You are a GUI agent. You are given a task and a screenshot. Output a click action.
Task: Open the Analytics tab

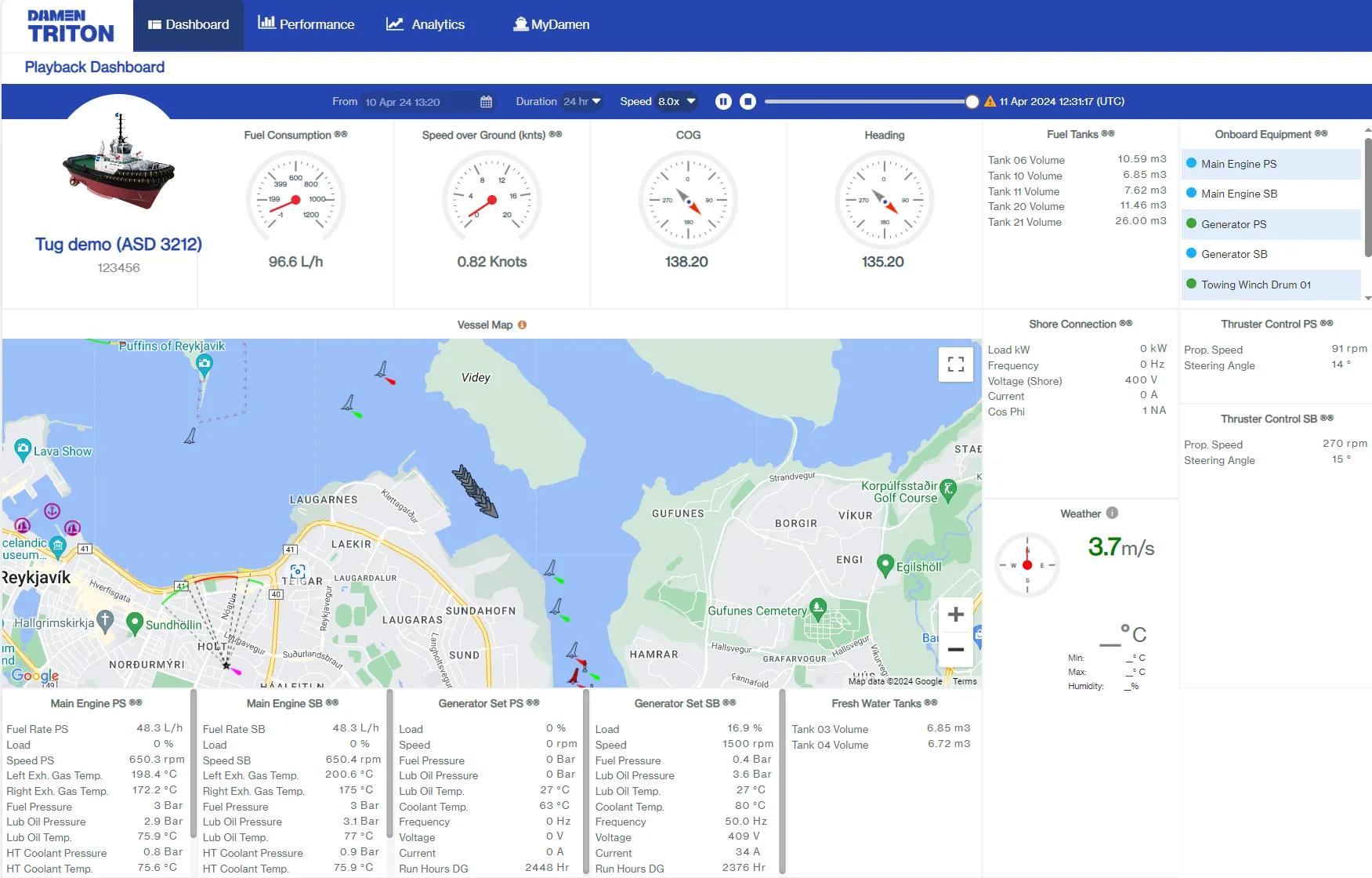(425, 25)
